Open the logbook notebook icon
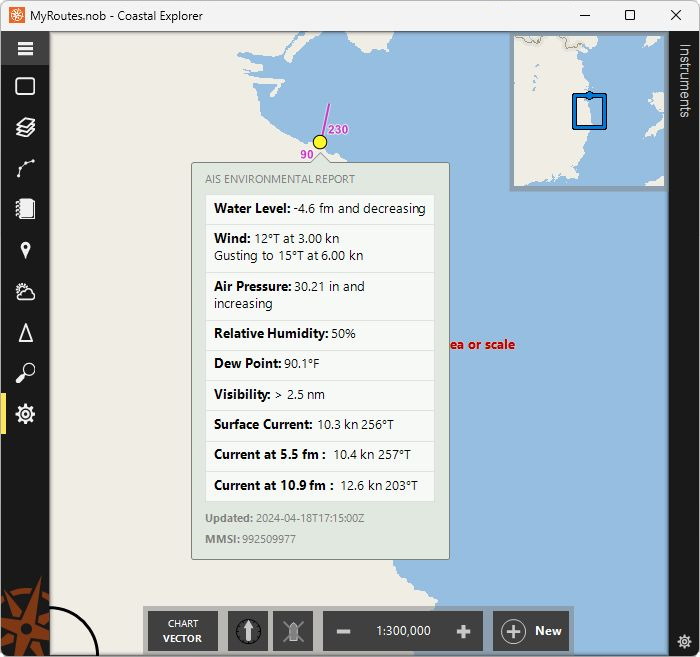700x657 pixels. [x=25, y=209]
